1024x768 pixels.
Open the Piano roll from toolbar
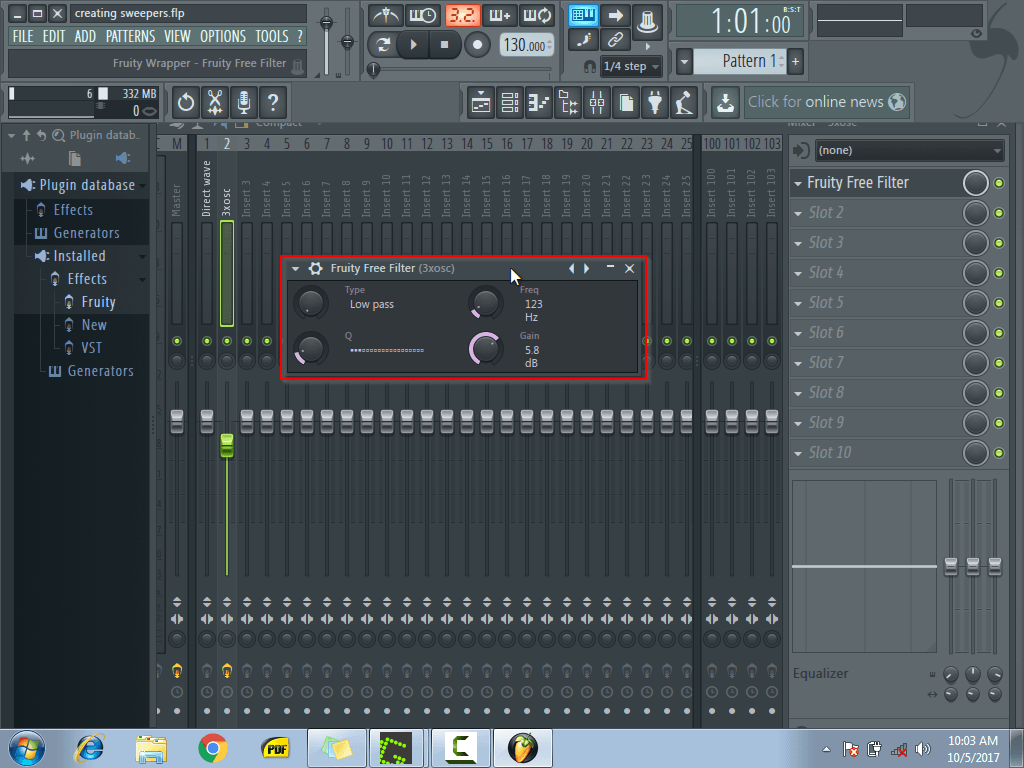click(539, 103)
